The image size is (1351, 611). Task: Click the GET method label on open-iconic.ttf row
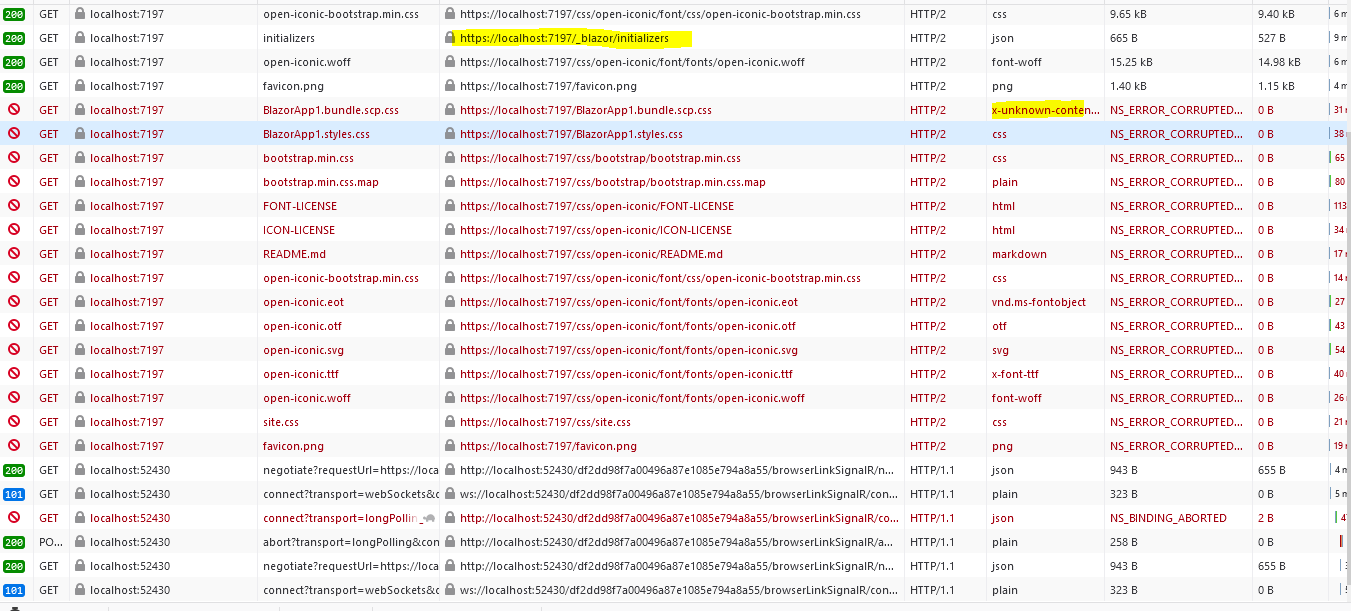48,374
